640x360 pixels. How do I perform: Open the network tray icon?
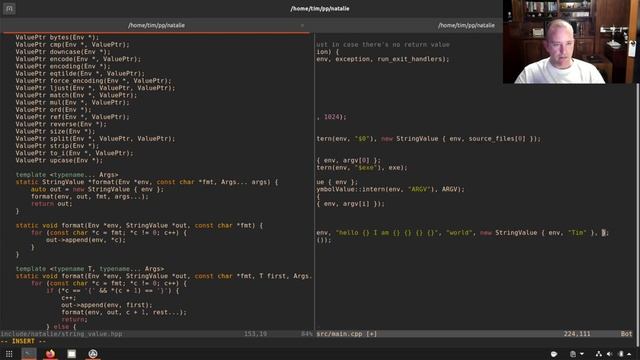tap(598, 354)
